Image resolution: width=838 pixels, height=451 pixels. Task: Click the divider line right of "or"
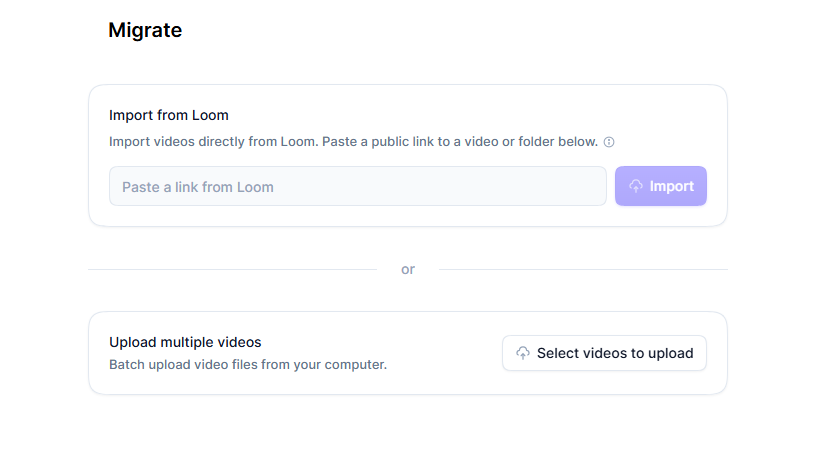(x=583, y=270)
